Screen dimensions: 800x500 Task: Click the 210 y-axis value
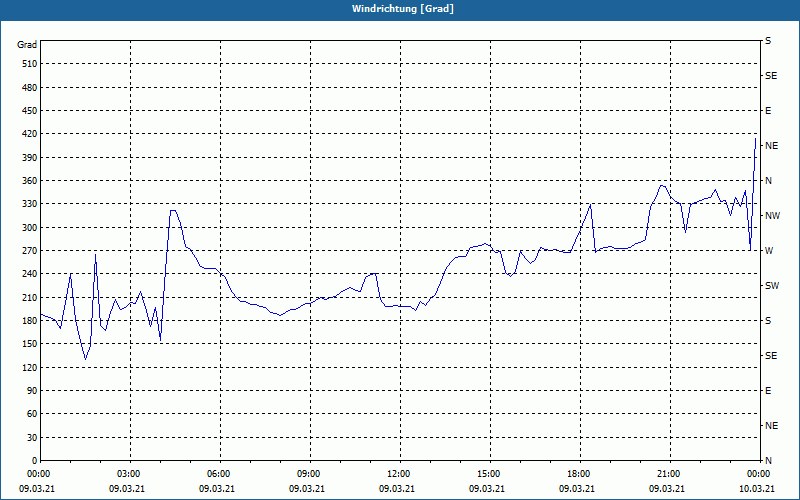(30, 297)
